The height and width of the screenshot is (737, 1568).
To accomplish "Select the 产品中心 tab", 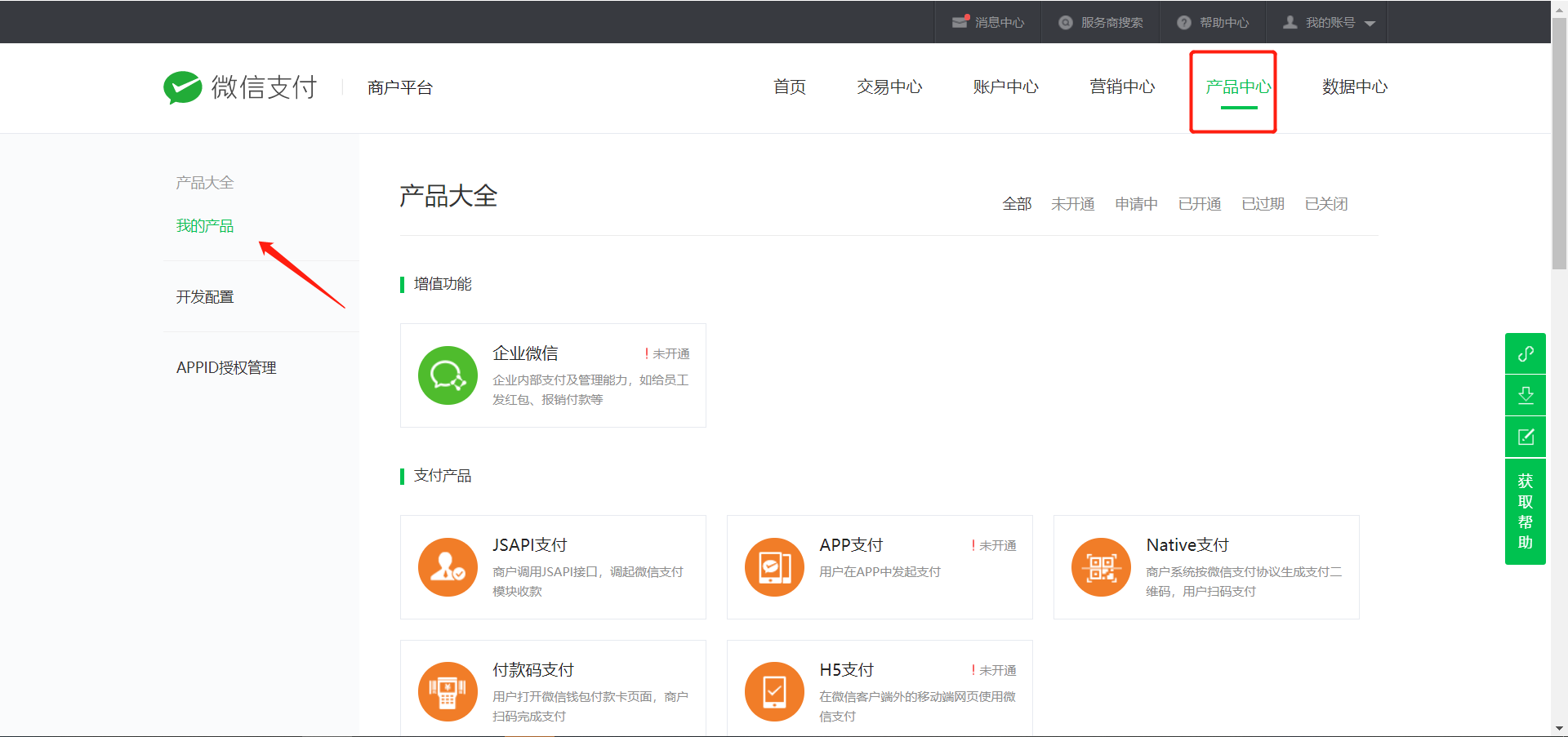I will point(1239,87).
